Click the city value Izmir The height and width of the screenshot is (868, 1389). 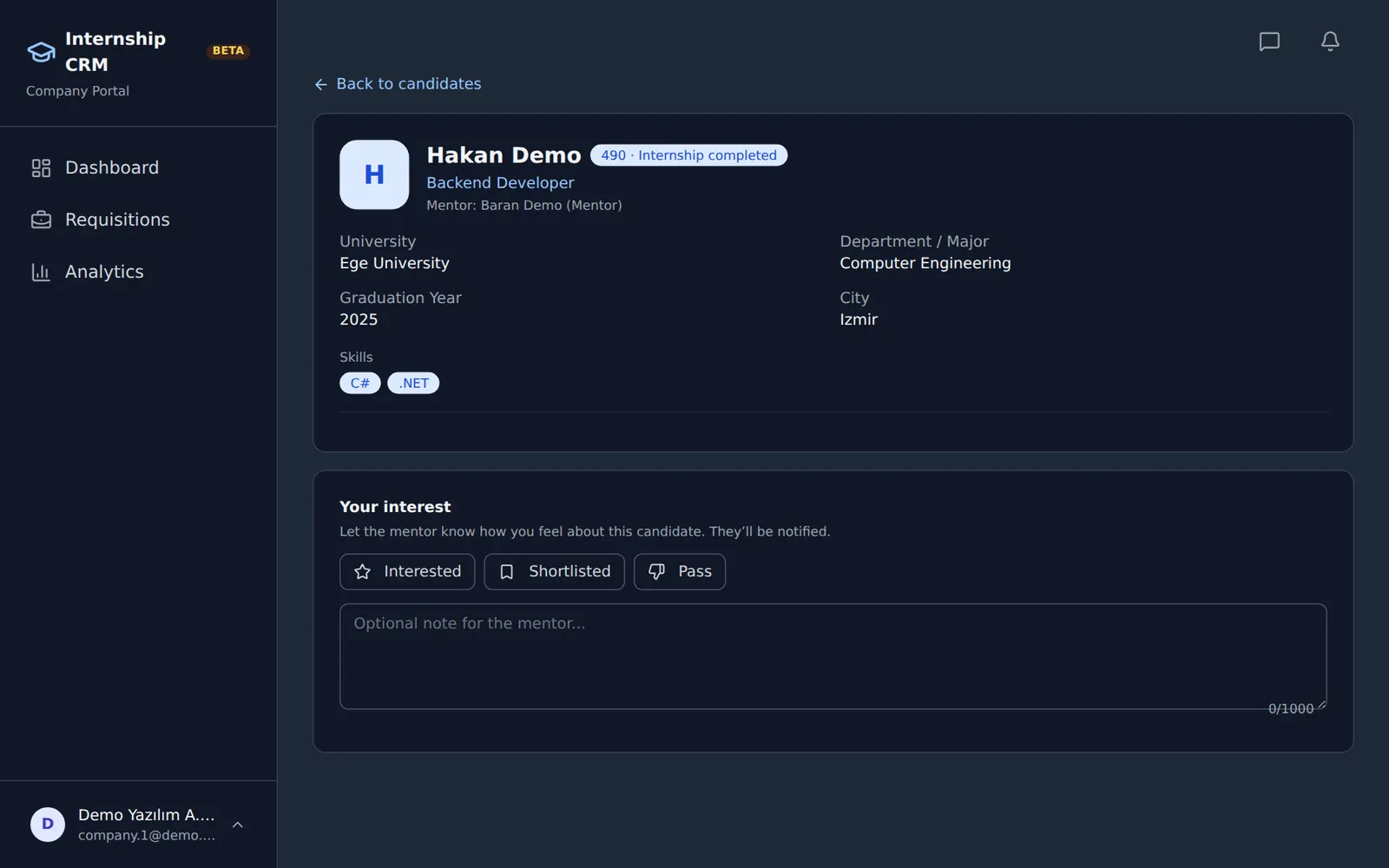point(859,319)
